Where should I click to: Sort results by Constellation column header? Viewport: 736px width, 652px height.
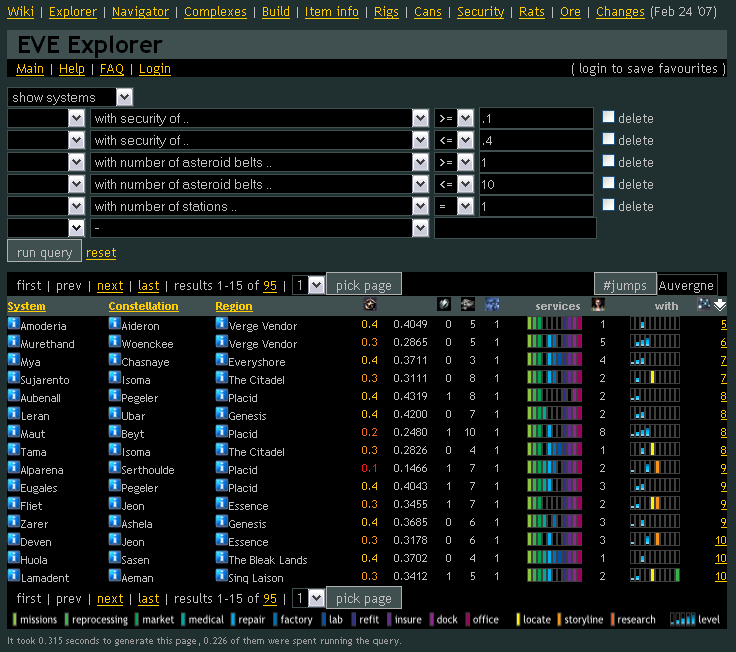pyautogui.click(x=144, y=306)
